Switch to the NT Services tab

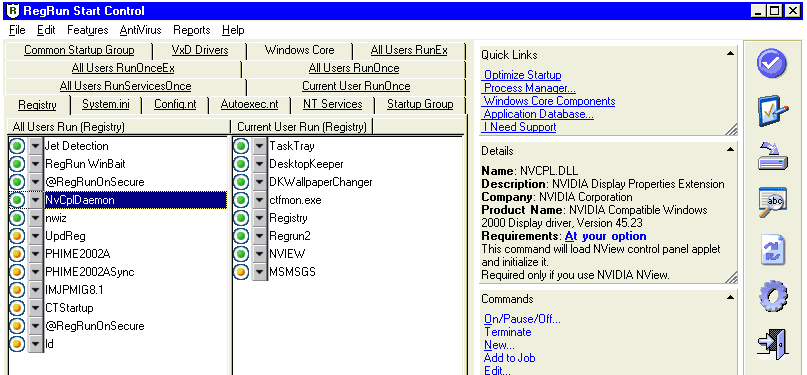click(x=332, y=104)
